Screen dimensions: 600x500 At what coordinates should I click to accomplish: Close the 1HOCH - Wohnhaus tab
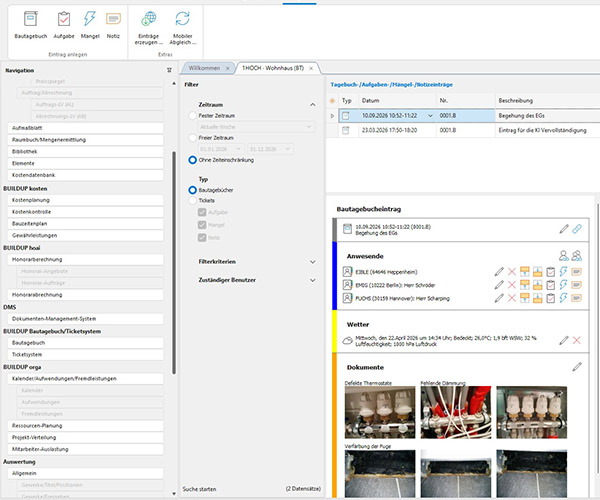click(311, 68)
